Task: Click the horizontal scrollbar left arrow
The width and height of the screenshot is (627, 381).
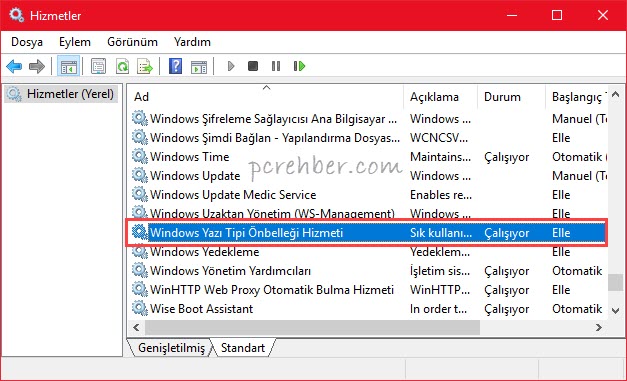Action: [136, 327]
